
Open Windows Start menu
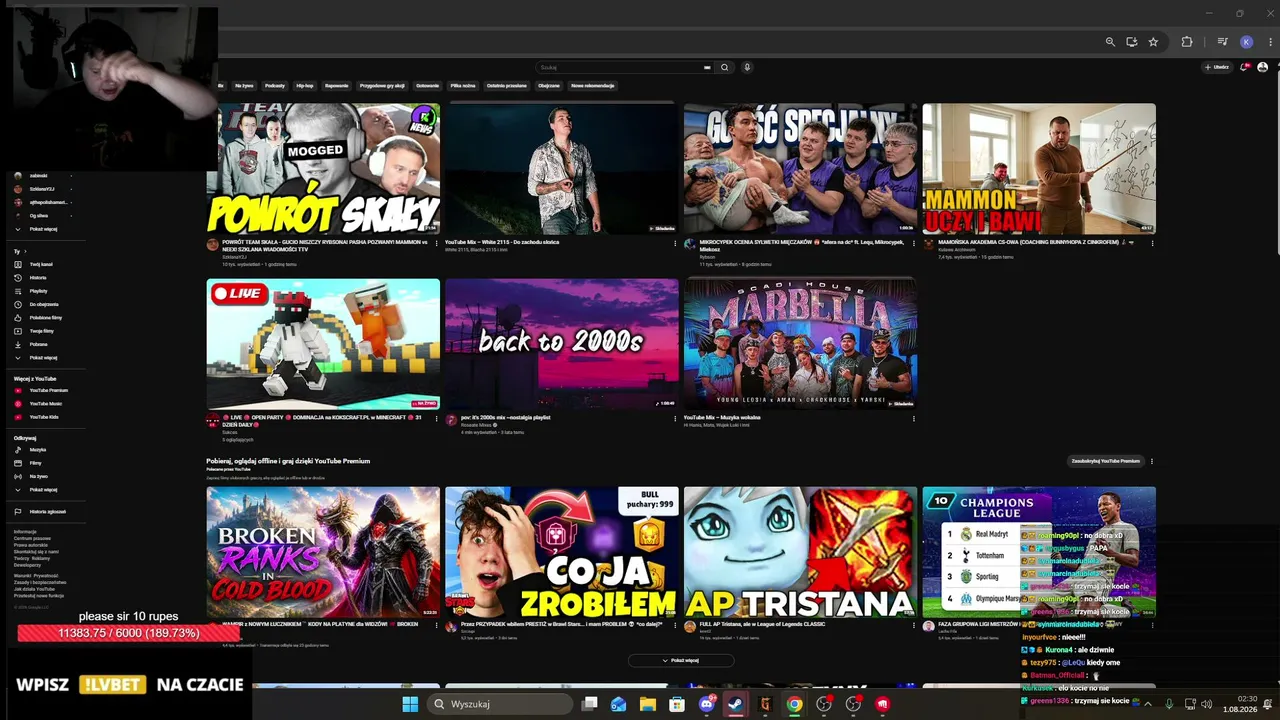(410, 704)
